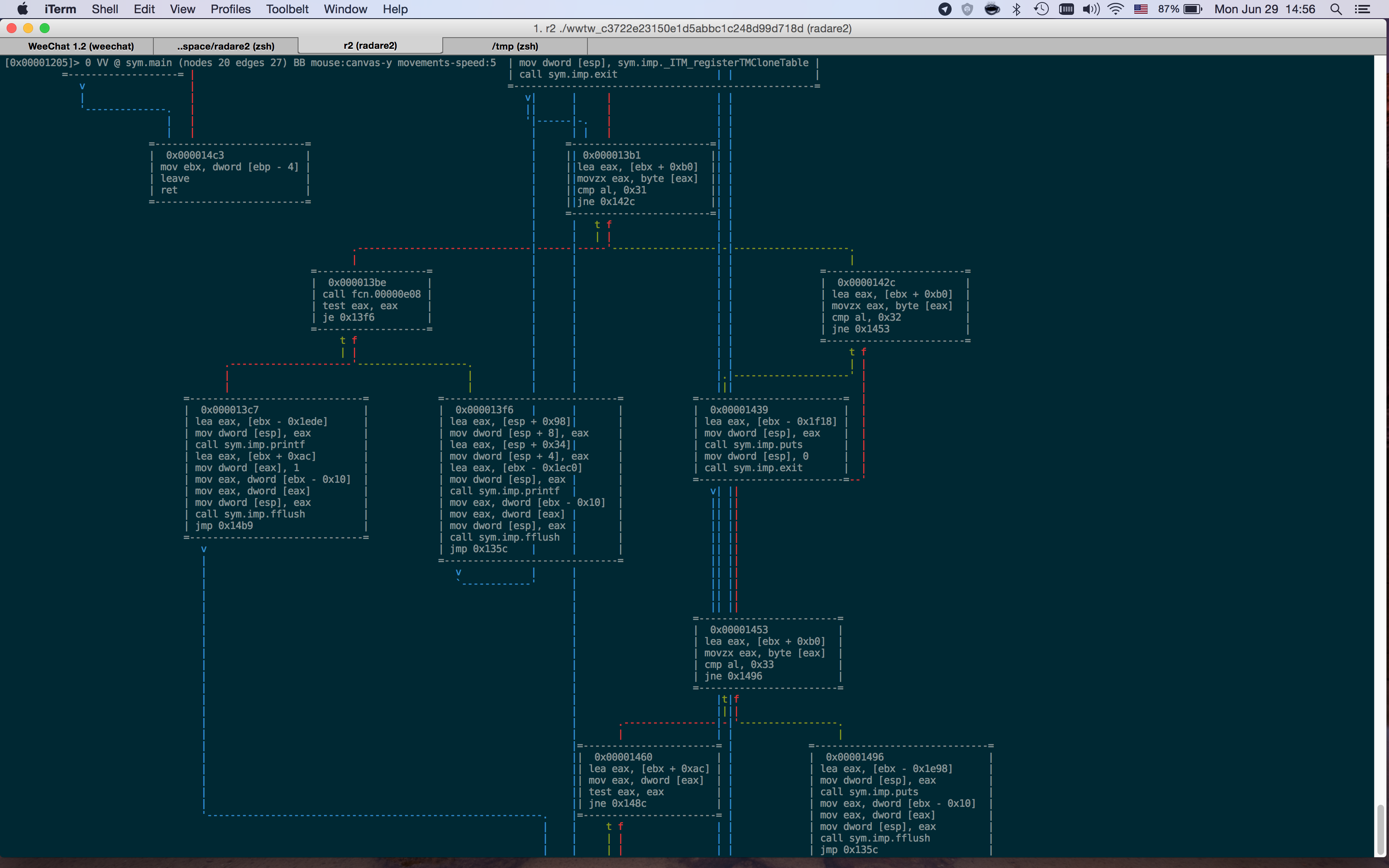Click the graph node address 0x0000142c
Image resolution: width=1389 pixels, height=868 pixels.
pyautogui.click(x=866, y=282)
